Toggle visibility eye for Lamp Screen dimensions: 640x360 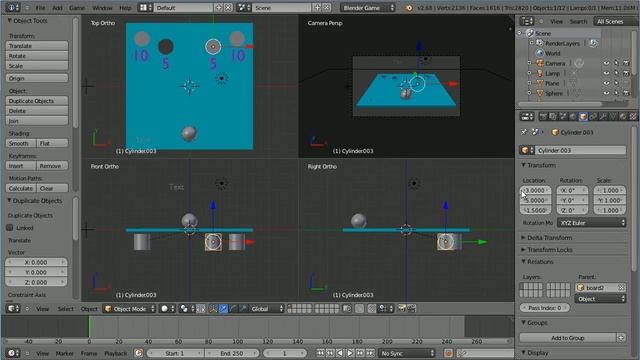click(x=606, y=73)
